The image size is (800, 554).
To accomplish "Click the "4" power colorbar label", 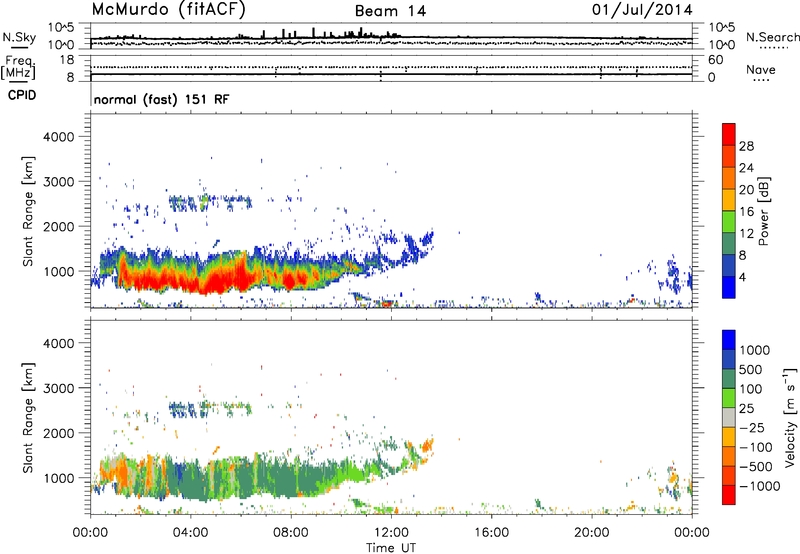I will tap(742, 277).
